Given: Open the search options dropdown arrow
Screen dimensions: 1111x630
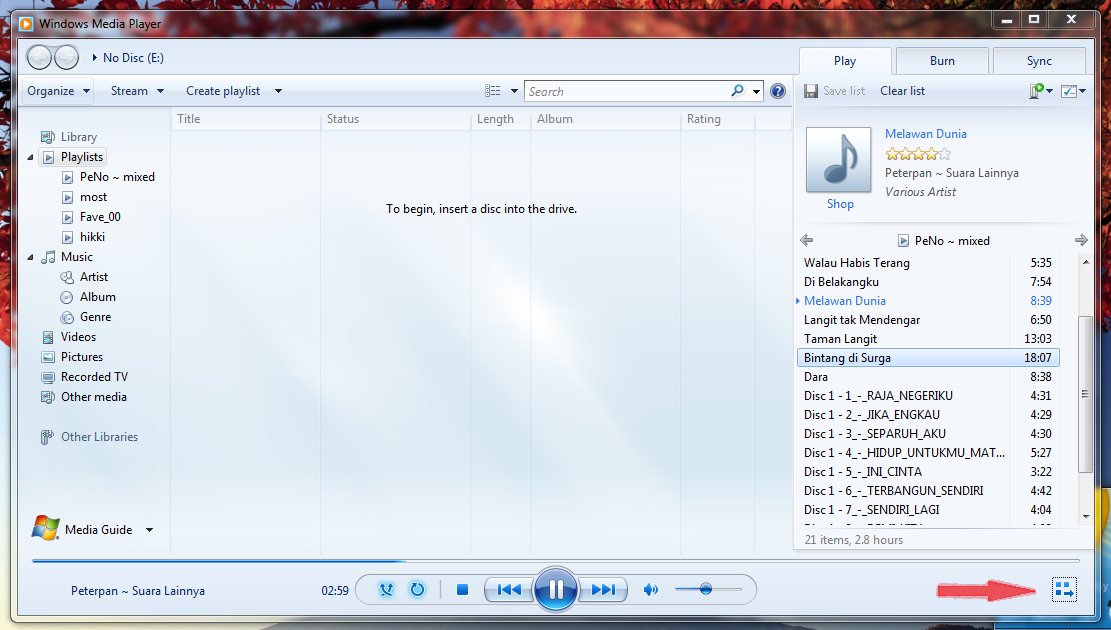Looking at the screenshot, I should (757, 91).
